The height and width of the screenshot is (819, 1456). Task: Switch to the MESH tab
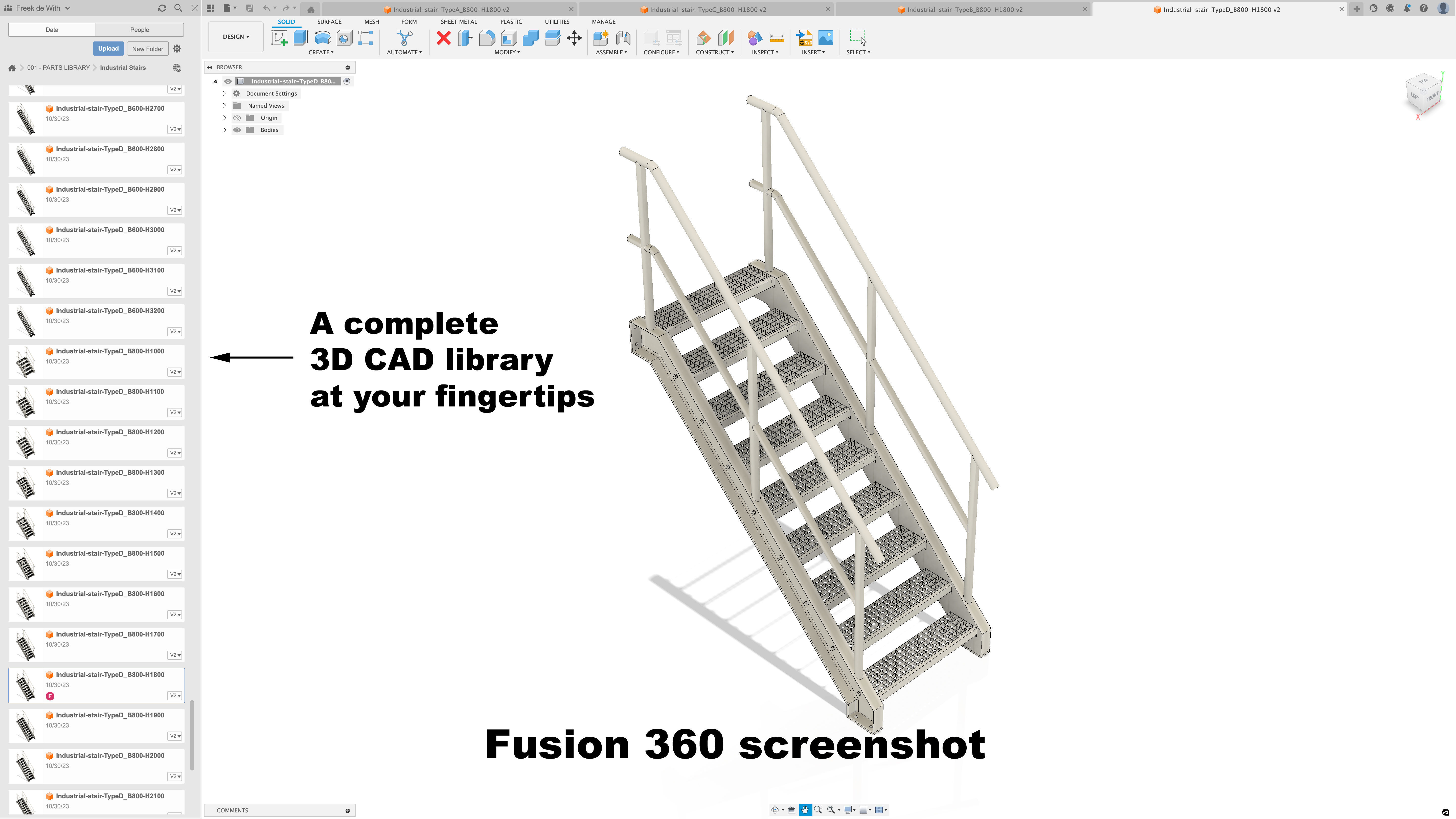click(x=371, y=21)
